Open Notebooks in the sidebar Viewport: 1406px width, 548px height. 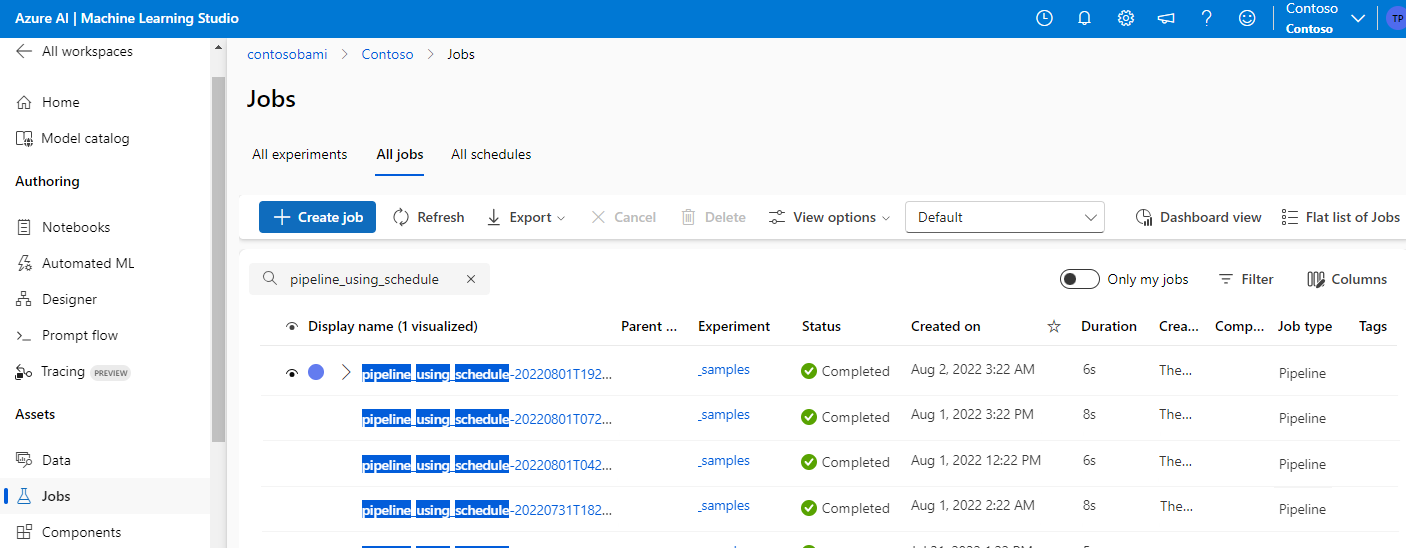63,227
